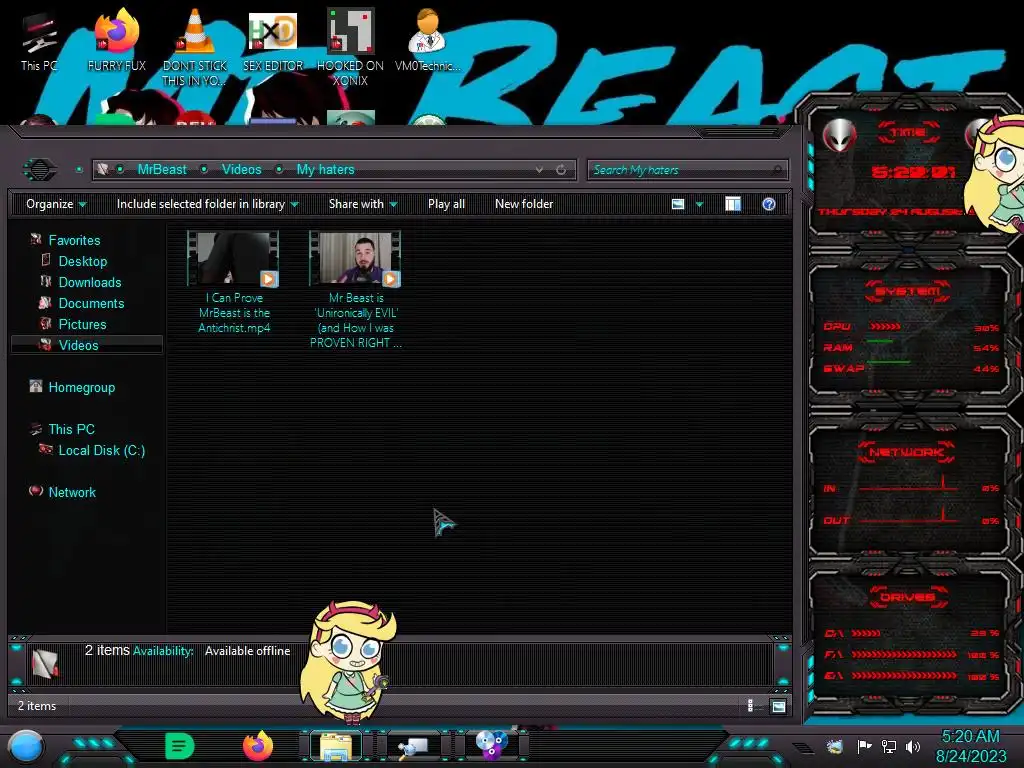Screen dimensions: 1024x768
Task: Open the VLC cone desktop shortcut
Action: pos(194,48)
